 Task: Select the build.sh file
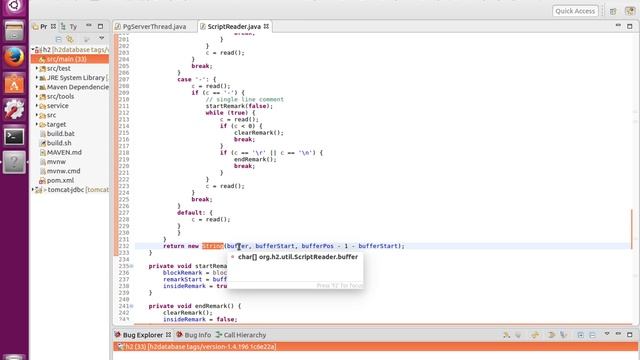(x=59, y=143)
